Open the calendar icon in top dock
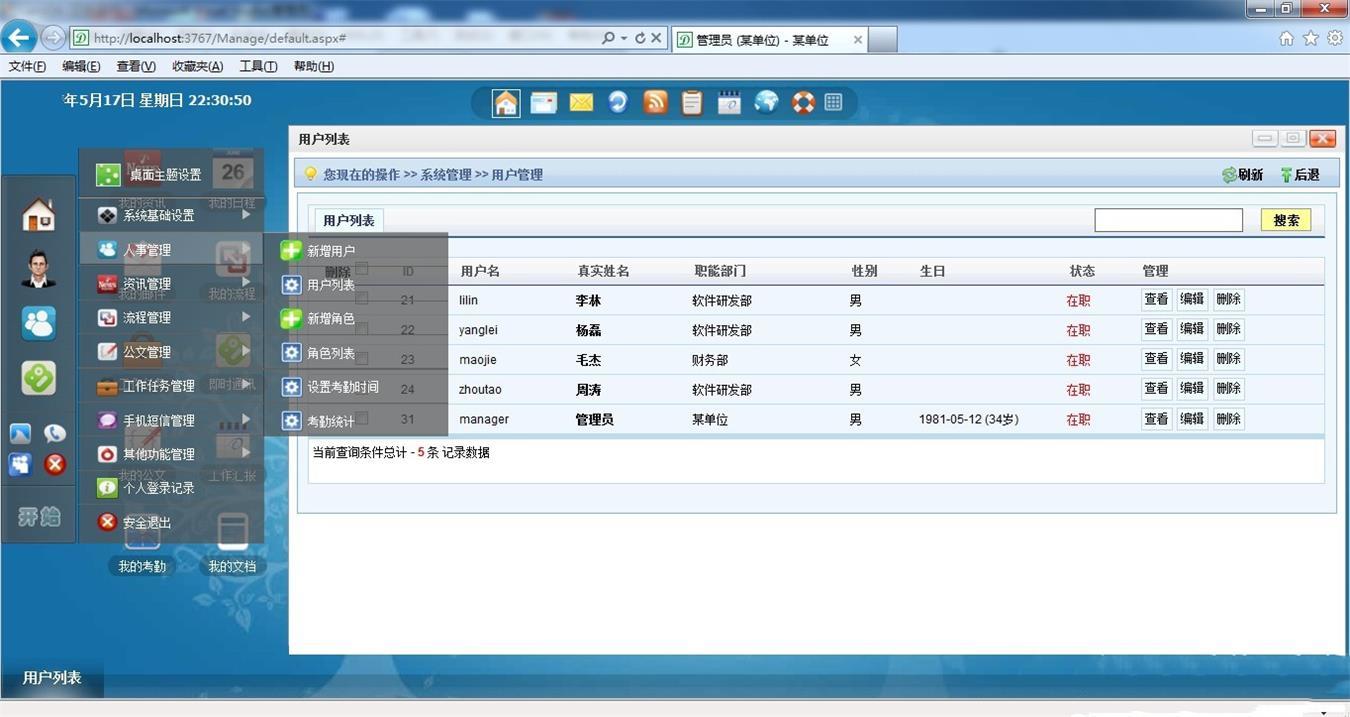The height and width of the screenshot is (717, 1350). click(729, 102)
